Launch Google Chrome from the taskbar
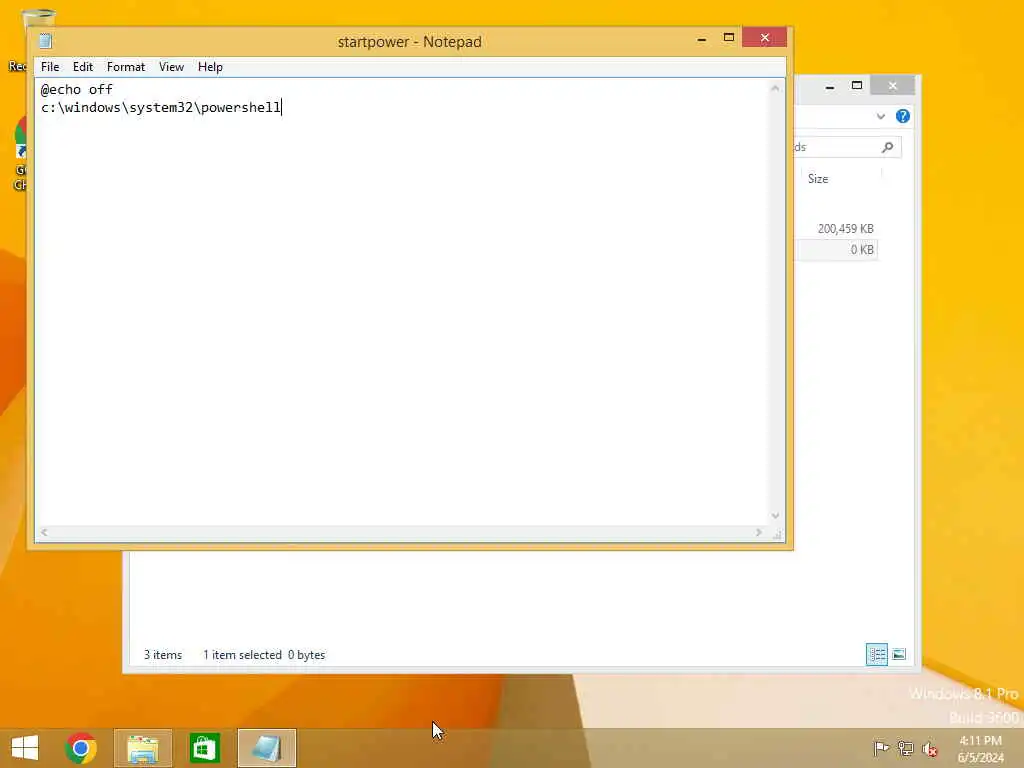The height and width of the screenshot is (768, 1024). point(81,748)
